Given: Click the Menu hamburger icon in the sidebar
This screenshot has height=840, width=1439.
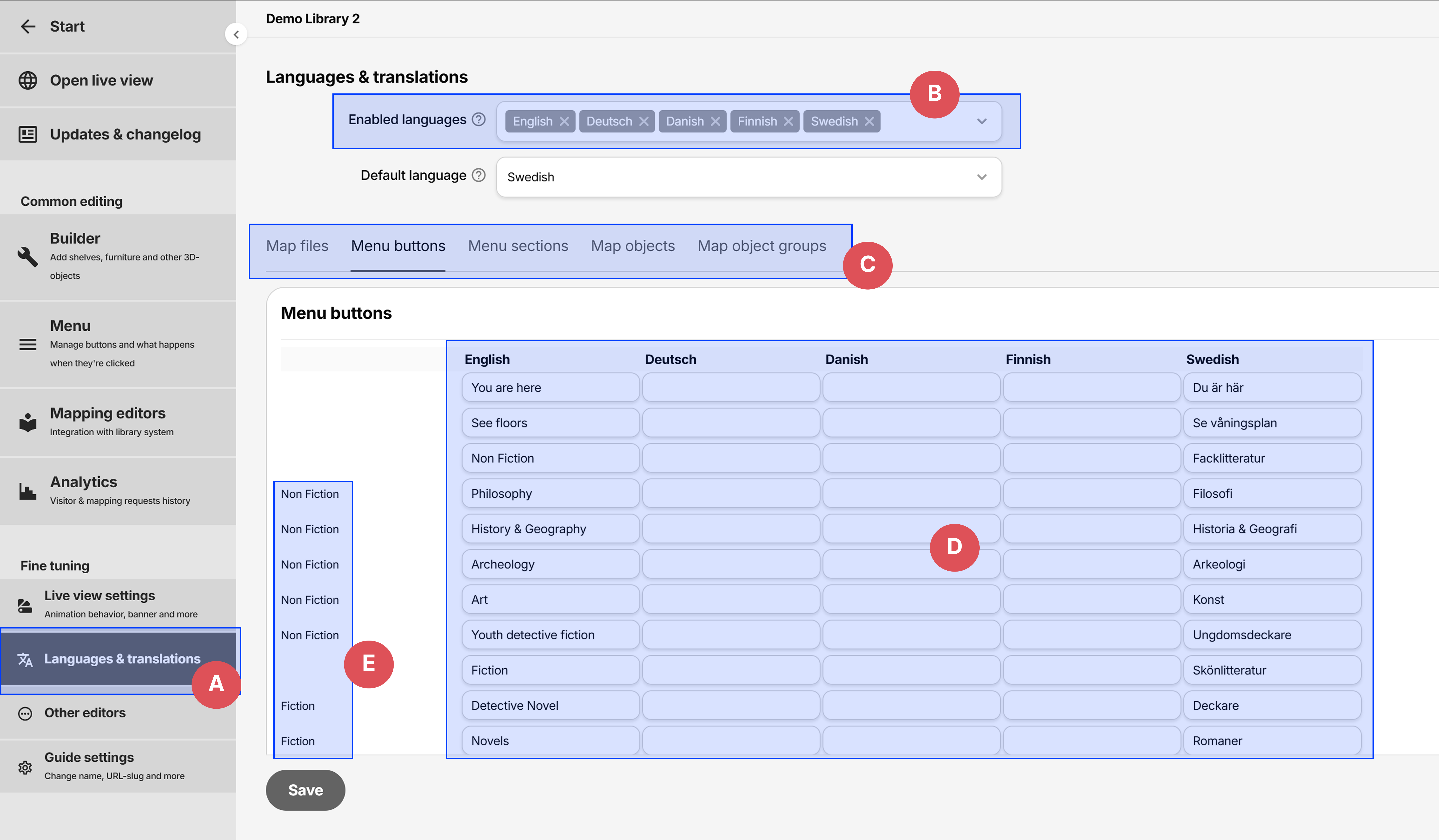Looking at the screenshot, I should [x=28, y=344].
